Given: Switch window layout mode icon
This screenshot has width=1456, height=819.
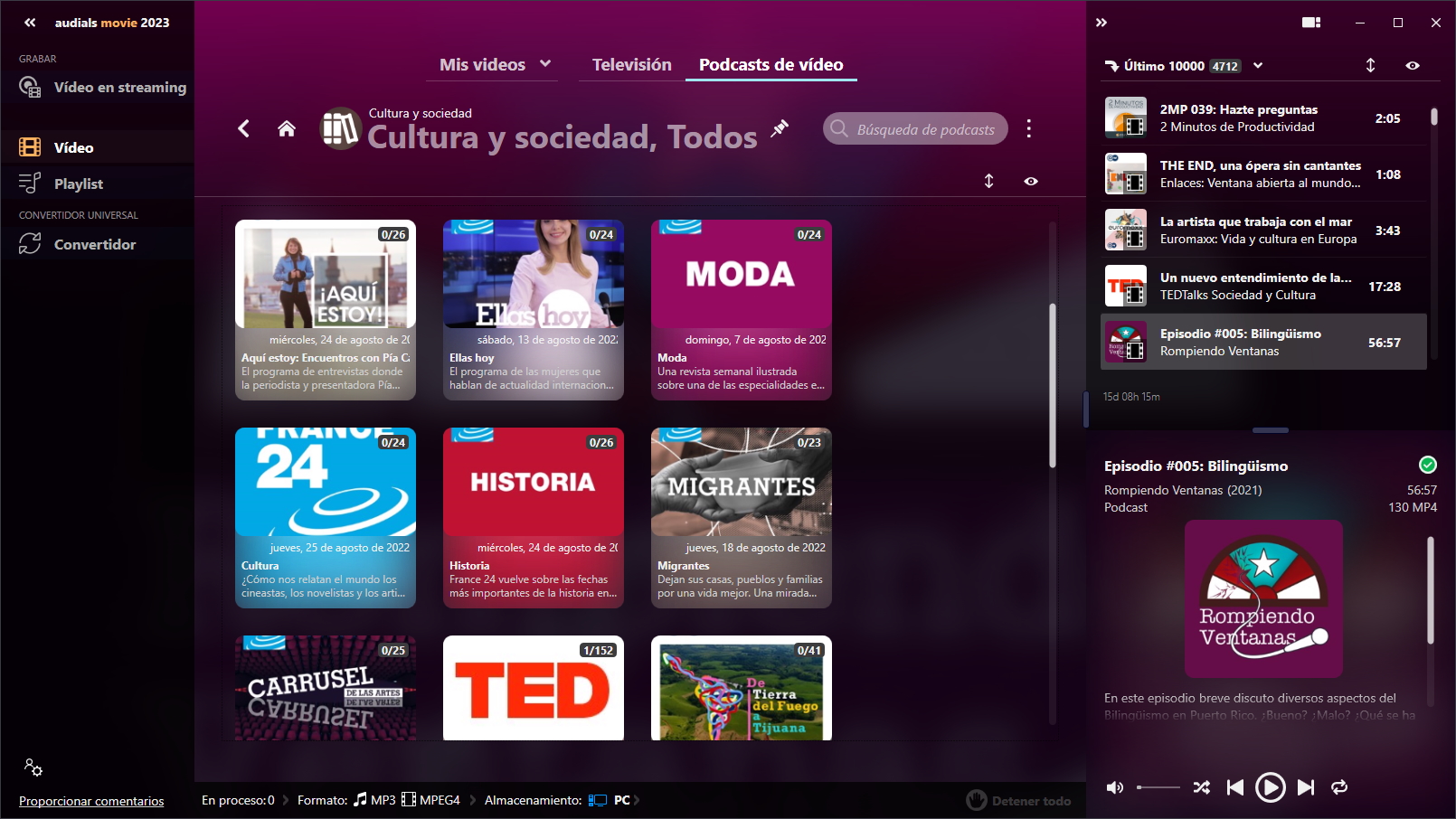Looking at the screenshot, I should 1311,23.
